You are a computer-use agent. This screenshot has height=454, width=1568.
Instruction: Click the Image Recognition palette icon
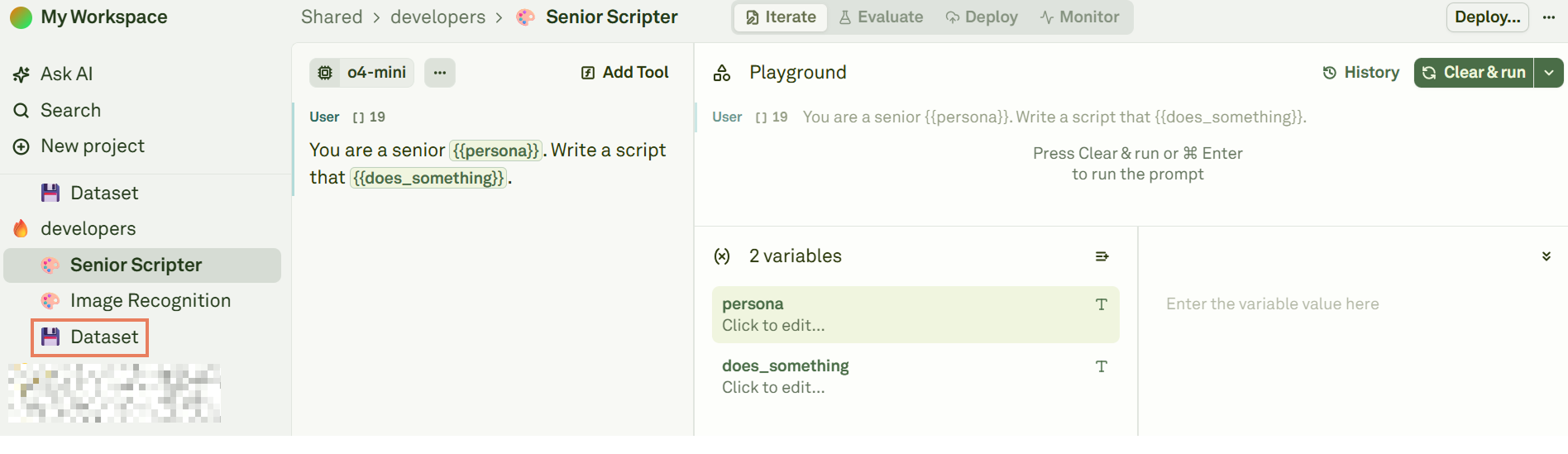point(50,301)
